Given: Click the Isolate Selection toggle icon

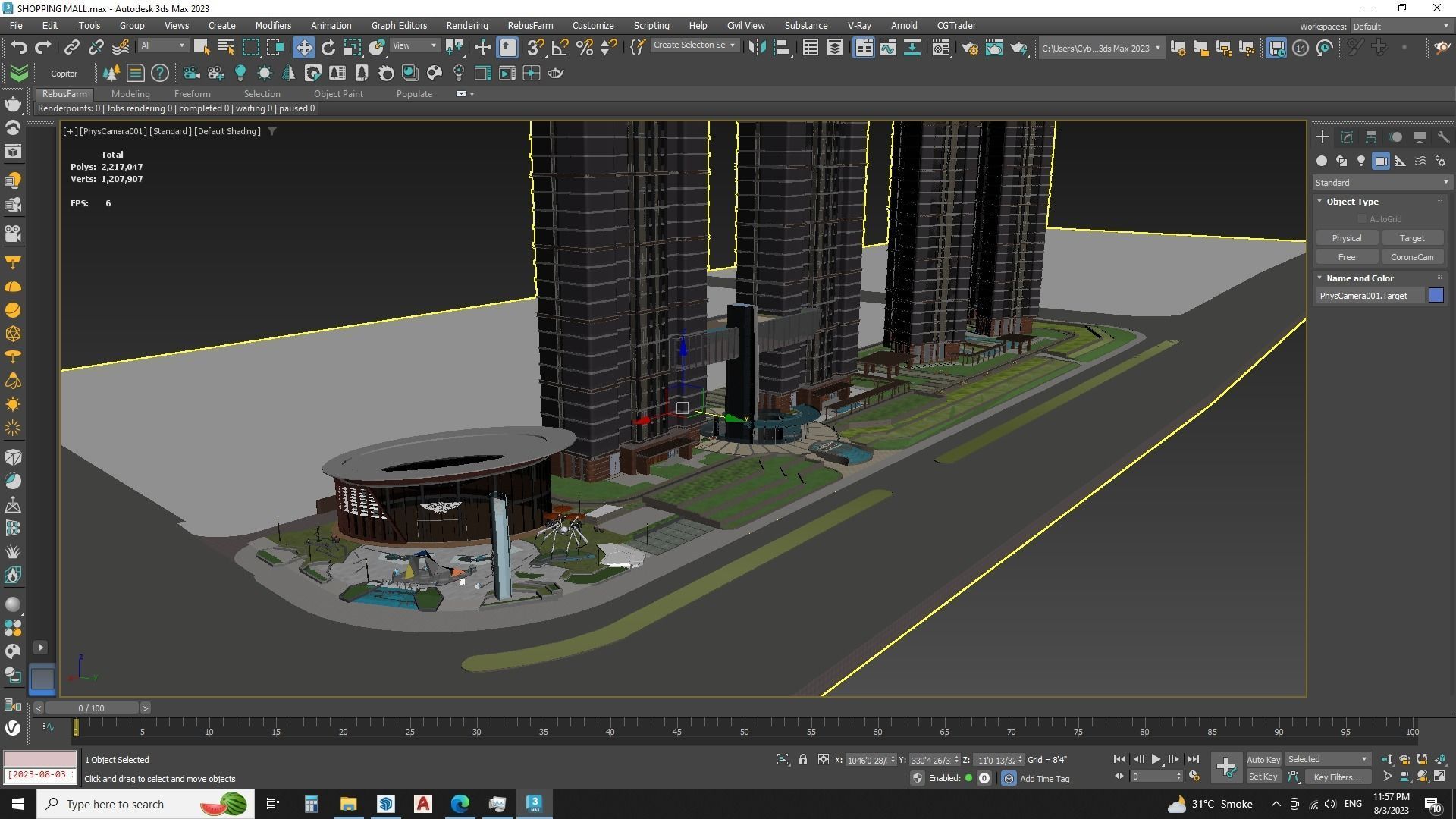Looking at the screenshot, I should click(783, 759).
